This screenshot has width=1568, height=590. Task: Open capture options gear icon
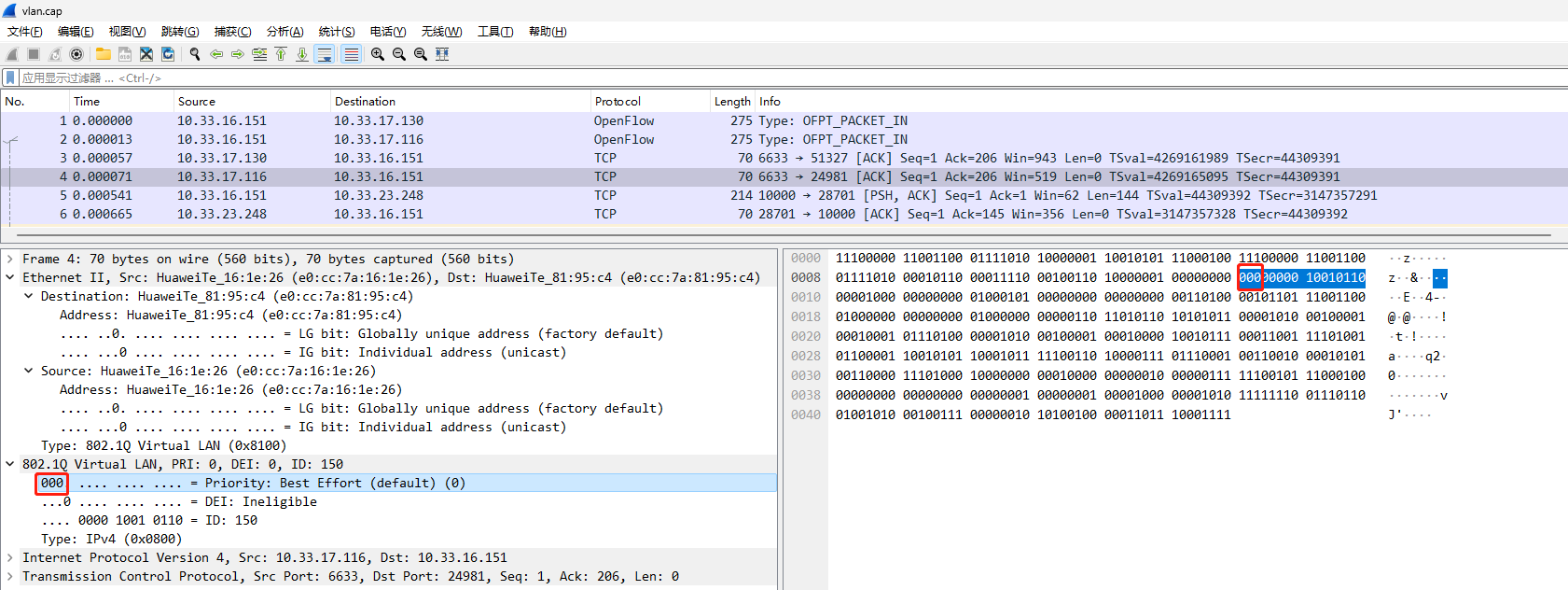76,54
